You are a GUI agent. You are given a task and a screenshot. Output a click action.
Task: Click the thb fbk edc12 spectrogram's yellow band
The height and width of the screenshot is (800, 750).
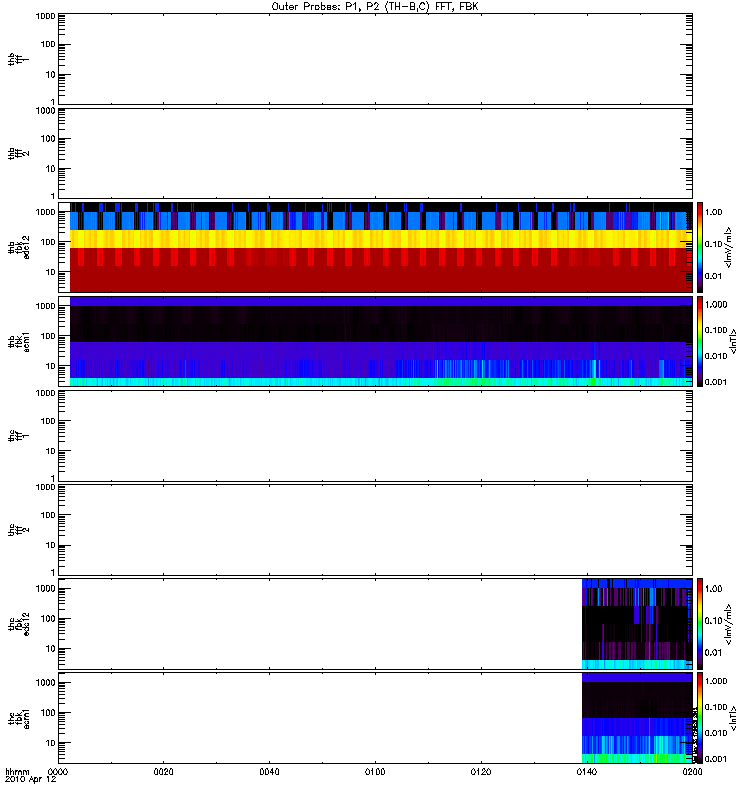click(381, 239)
